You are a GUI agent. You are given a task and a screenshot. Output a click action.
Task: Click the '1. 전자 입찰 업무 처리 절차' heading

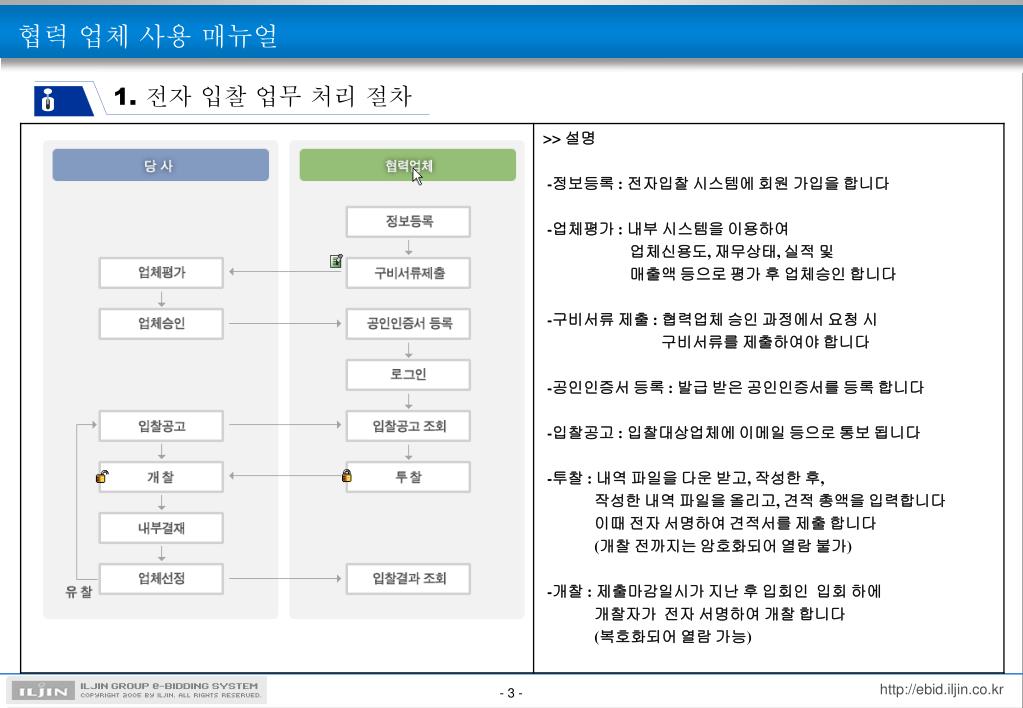(x=262, y=97)
